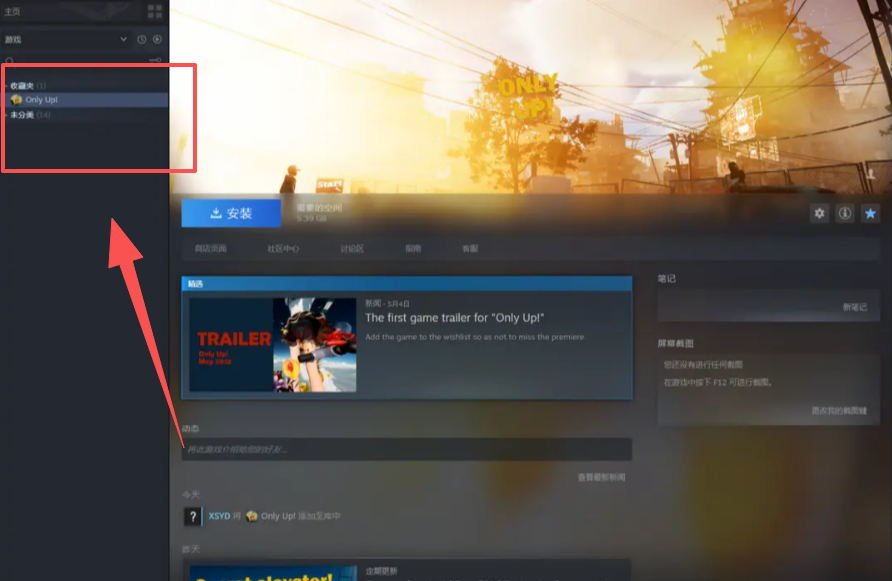Select Only Up! in the game list

[x=41, y=100]
